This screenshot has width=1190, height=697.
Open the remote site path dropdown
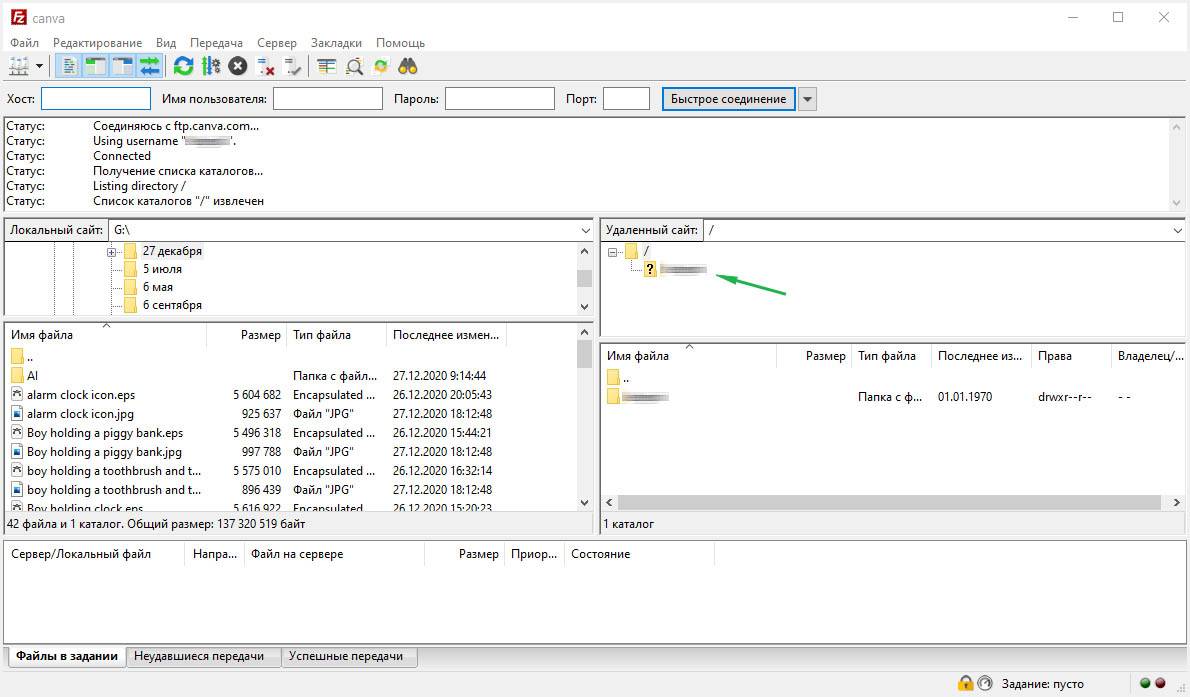point(1177,230)
